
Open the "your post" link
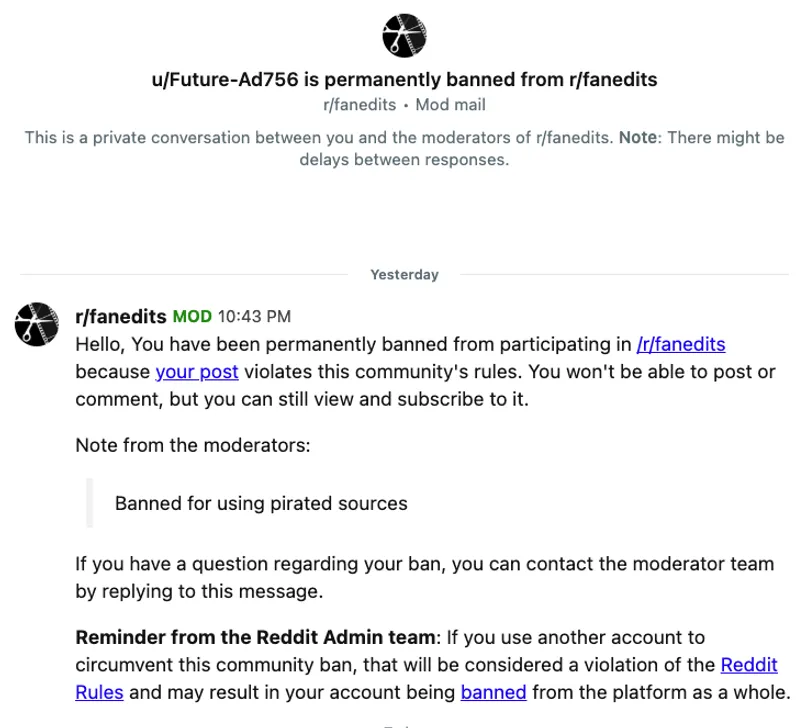point(197,372)
